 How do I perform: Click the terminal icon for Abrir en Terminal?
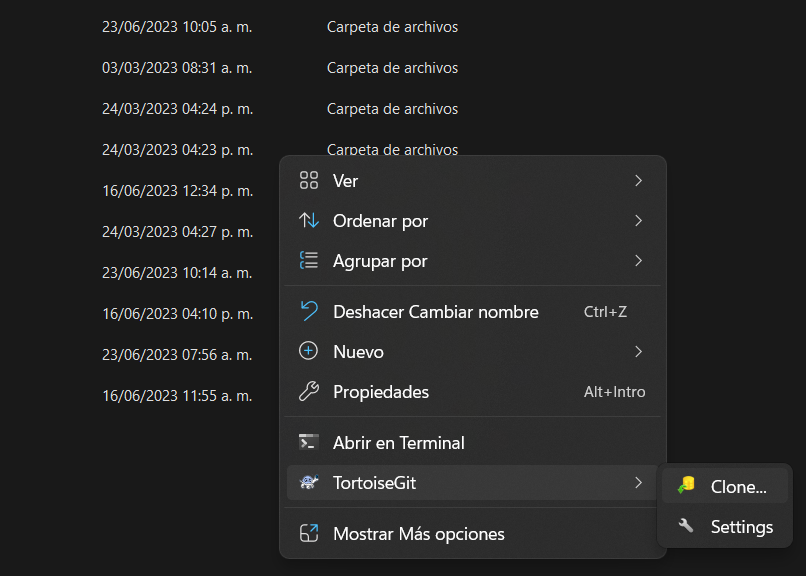tap(309, 442)
